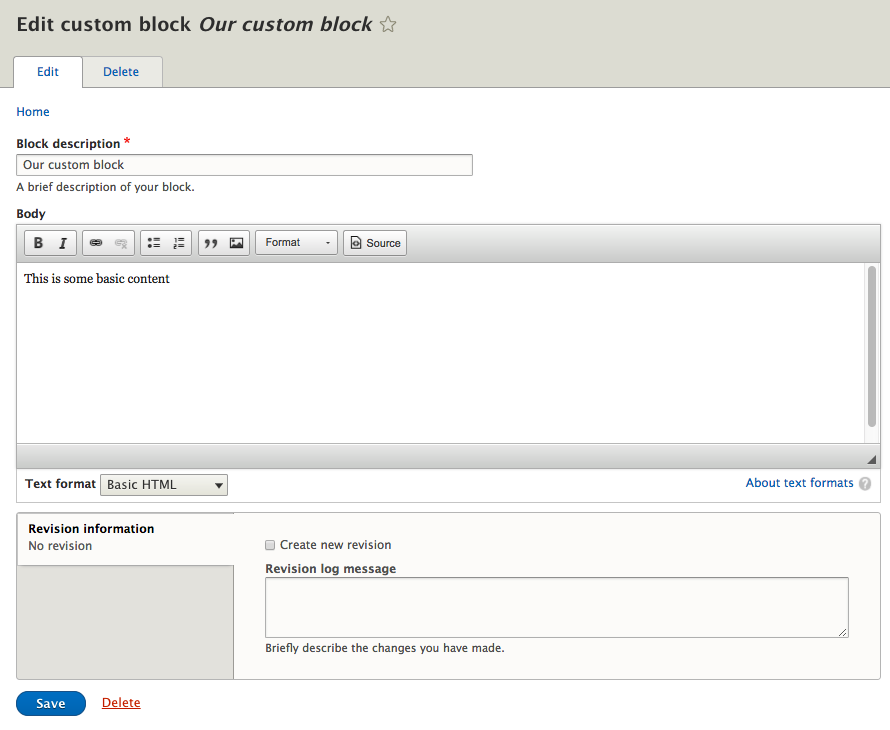Open the Format dropdown in the editor

point(296,243)
